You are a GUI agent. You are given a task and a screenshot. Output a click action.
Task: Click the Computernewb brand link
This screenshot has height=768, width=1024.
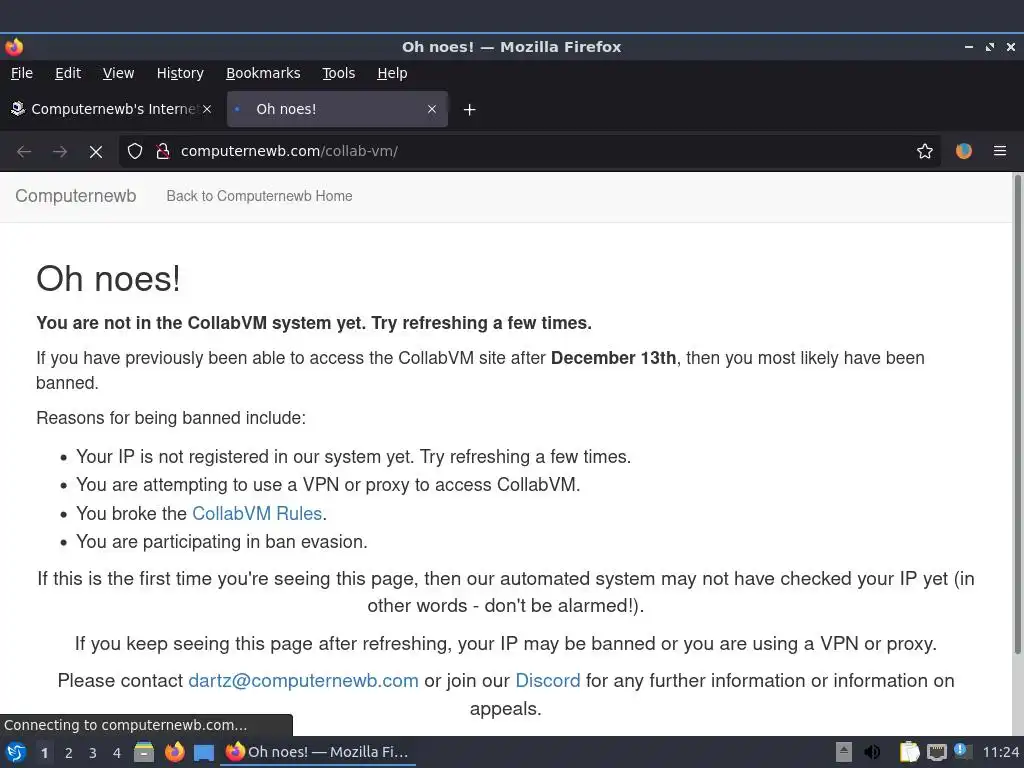tap(76, 196)
